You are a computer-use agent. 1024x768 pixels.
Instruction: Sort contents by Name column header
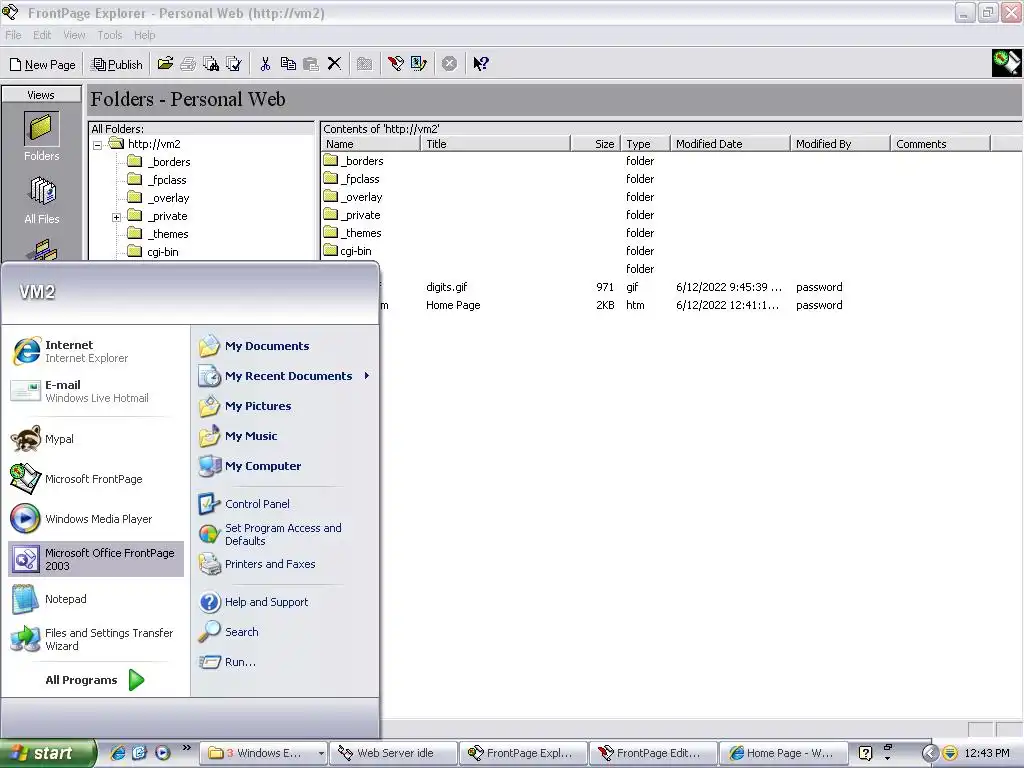pos(370,144)
